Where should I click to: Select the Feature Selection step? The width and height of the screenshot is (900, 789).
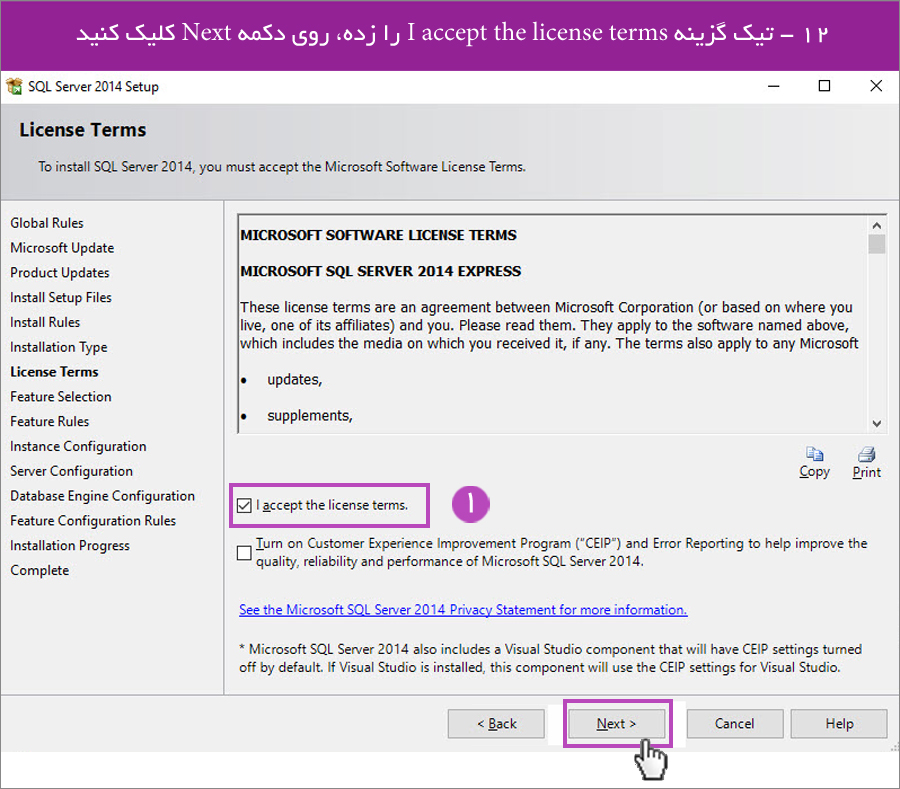[x=61, y=397]
